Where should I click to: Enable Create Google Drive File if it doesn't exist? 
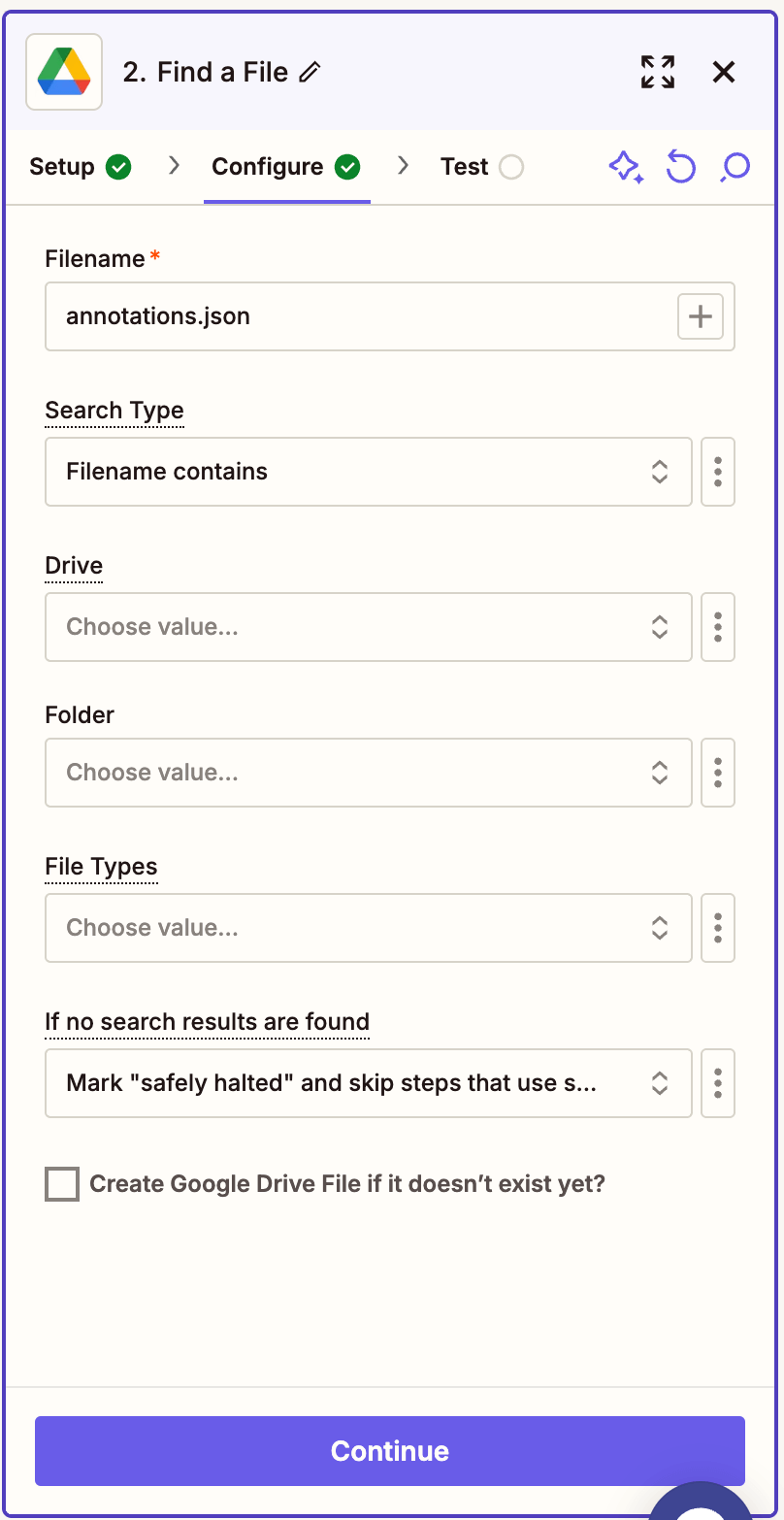coord(61,1183)
